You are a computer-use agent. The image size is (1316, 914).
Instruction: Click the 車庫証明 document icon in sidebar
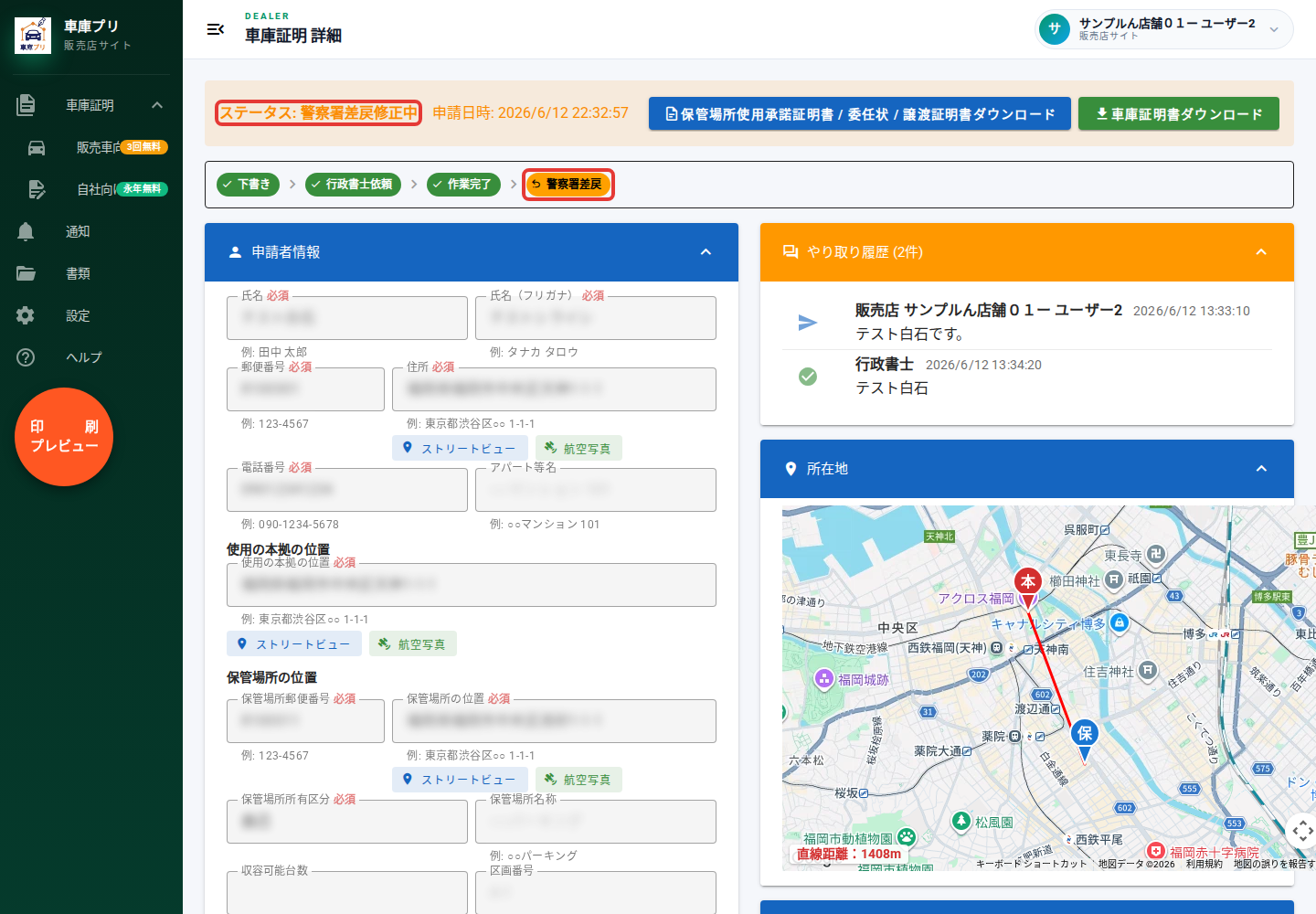[26, 105]
